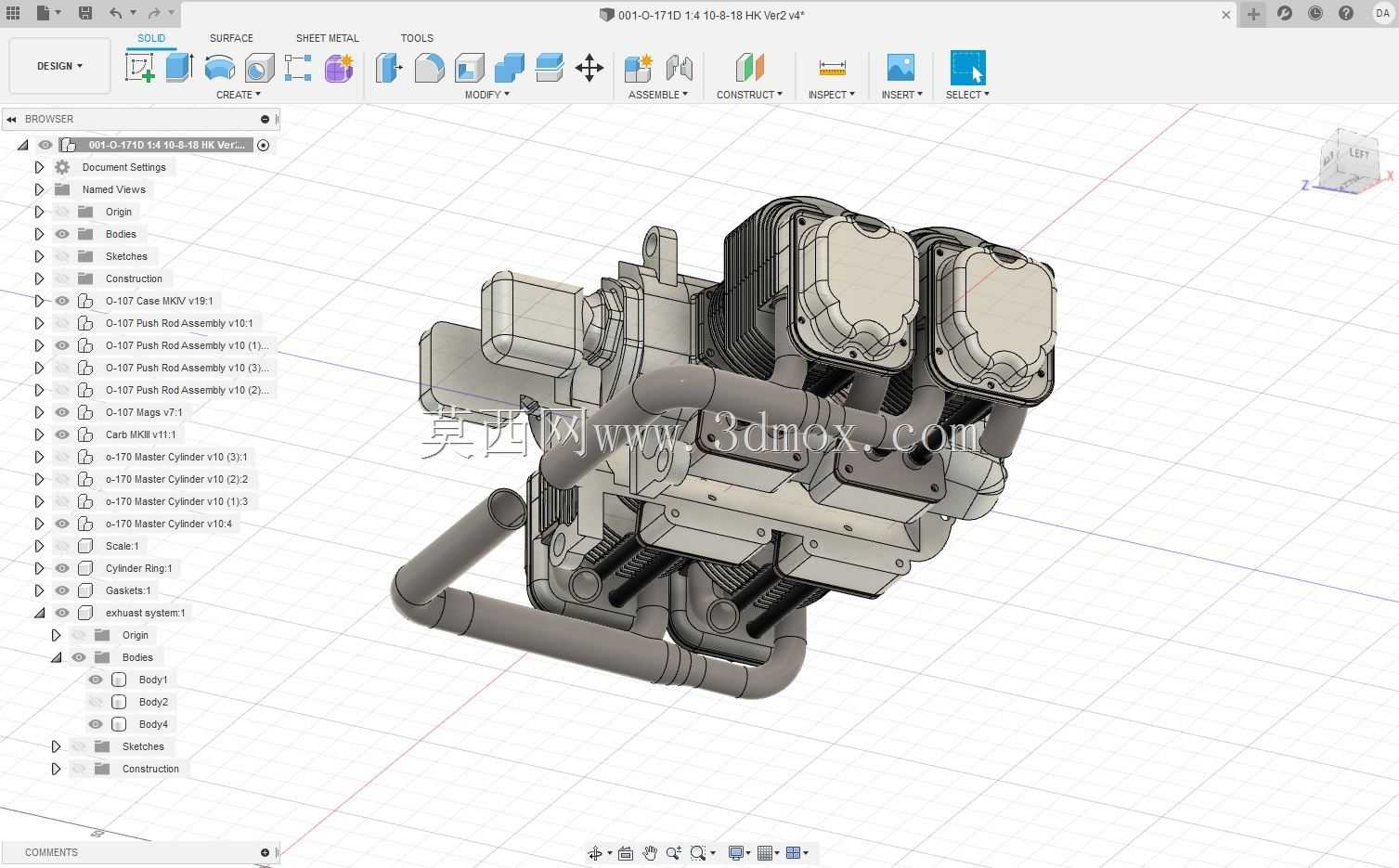Open the CREATE dropdown menu
1399x868 pixels.
[239, 95]
